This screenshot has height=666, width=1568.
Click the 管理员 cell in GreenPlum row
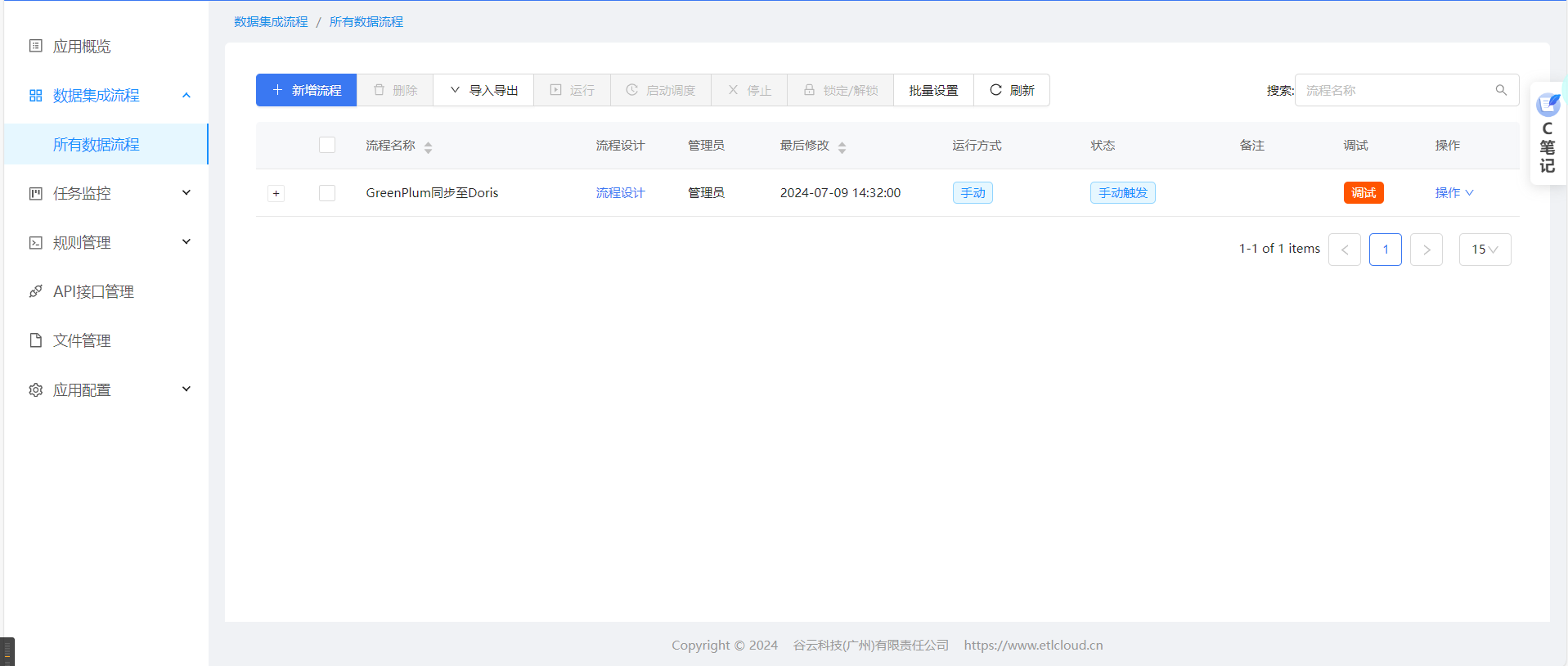point(706,193)
